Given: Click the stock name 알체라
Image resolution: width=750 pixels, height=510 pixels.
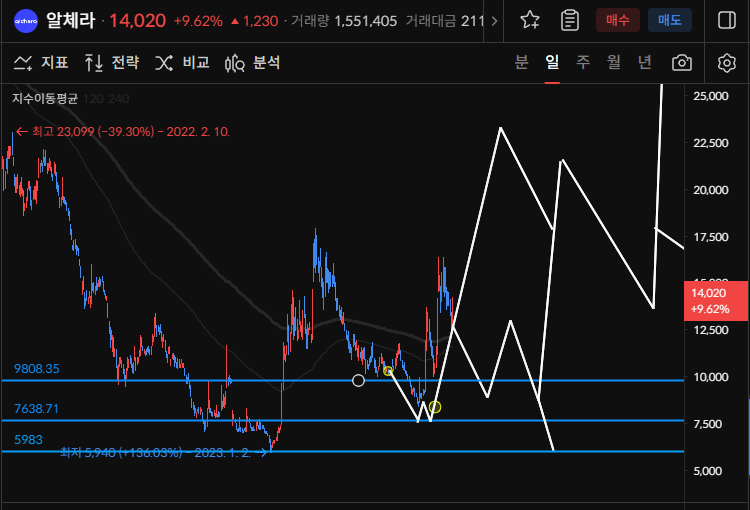Looking at the screenshot, I should (71, 21).
